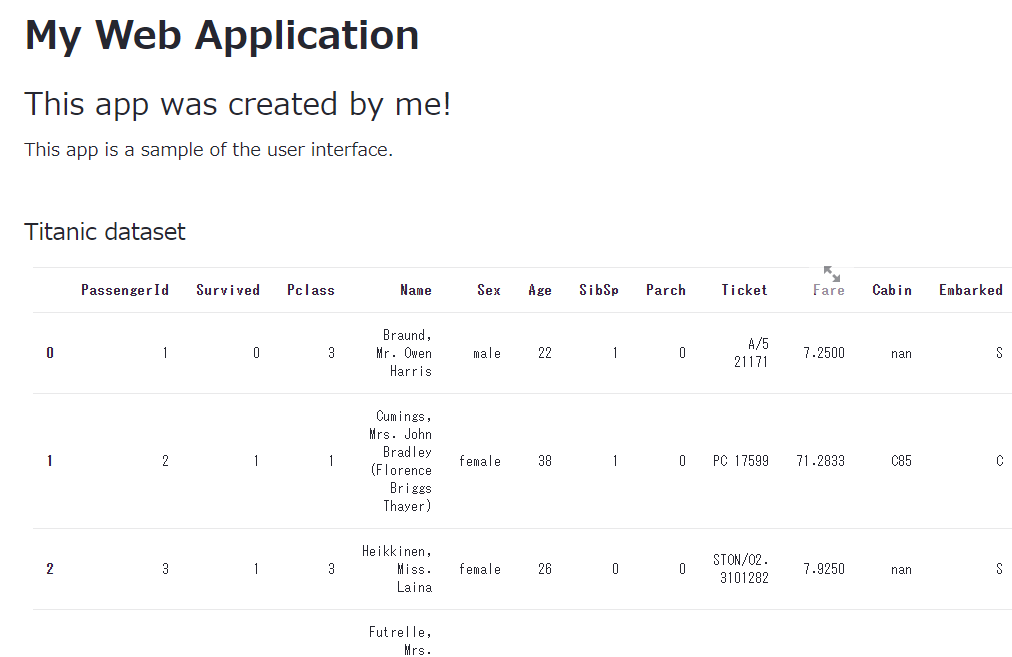Click the fullscreen expand icon above the table
The height and width of the screenshot is (657, 1012).
(x=832, y=274)
